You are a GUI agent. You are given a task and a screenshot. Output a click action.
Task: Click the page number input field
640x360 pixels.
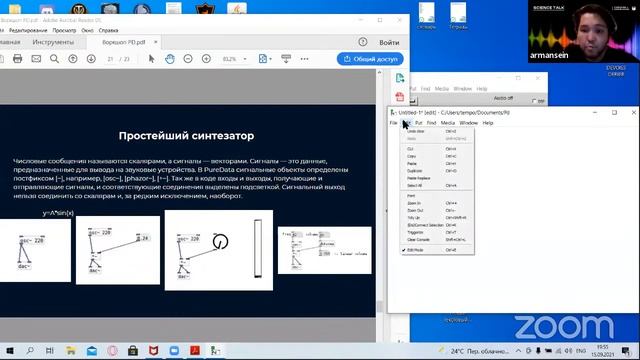(x=110, y=59)
